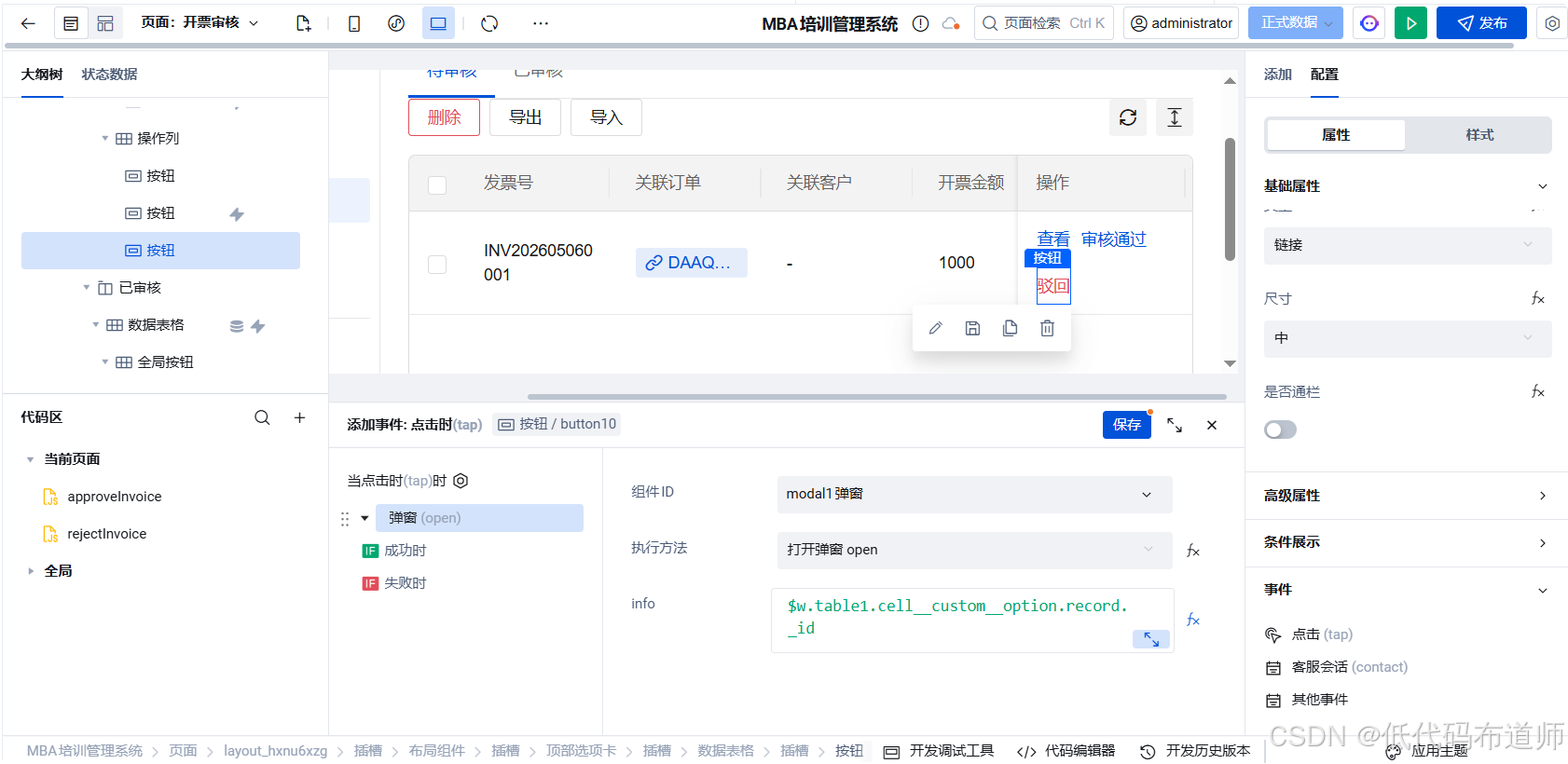Image resolution: width=1568 pixels, height=764 pixels.
Task: Add new code with the plus icon
Action: coord(299,417)
